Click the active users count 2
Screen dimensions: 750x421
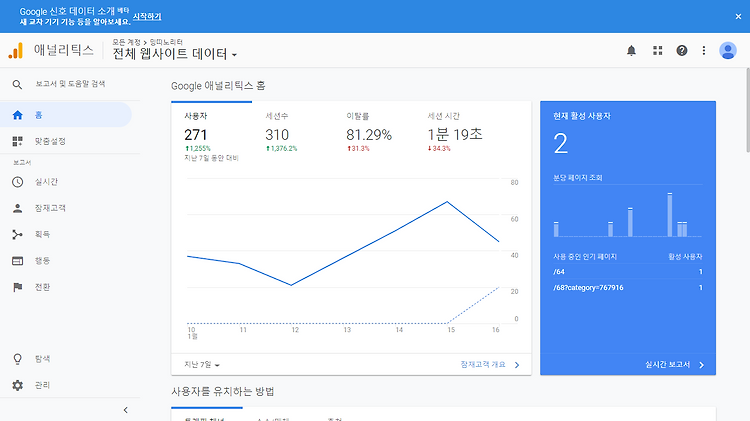coord(561,144)
